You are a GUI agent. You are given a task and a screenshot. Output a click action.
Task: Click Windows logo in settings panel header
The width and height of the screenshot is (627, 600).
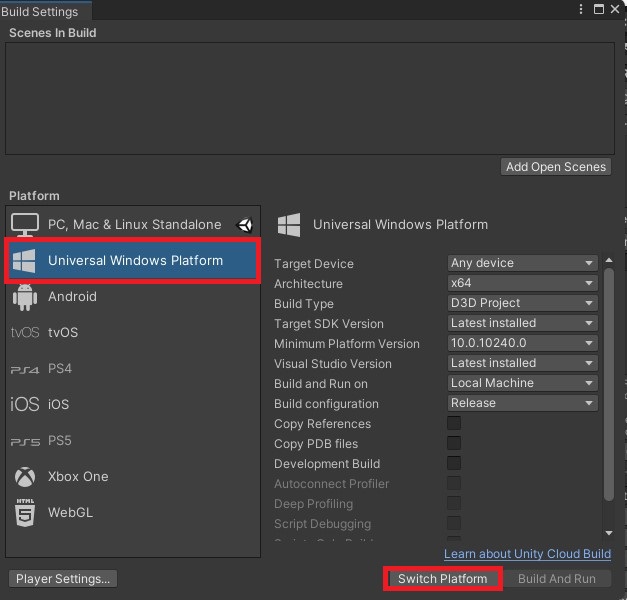point(289,225)
